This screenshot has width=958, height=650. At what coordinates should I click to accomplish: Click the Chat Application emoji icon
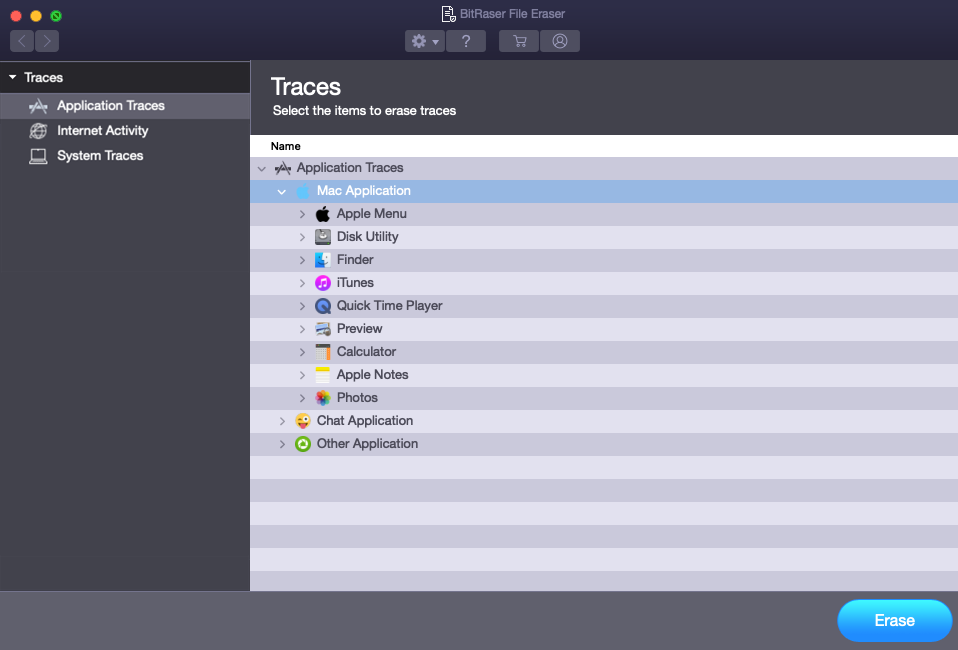tap(302, 421)
